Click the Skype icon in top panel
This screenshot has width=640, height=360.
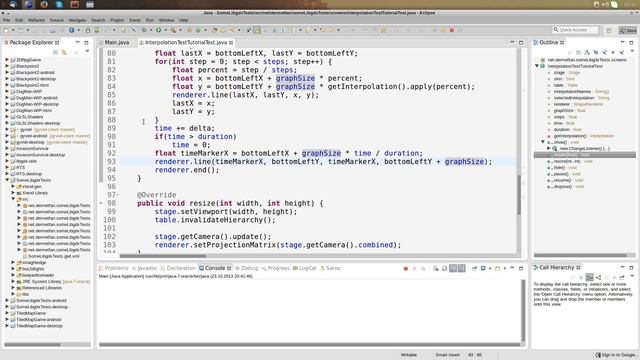pyautogui.click(x=59, y=4)
